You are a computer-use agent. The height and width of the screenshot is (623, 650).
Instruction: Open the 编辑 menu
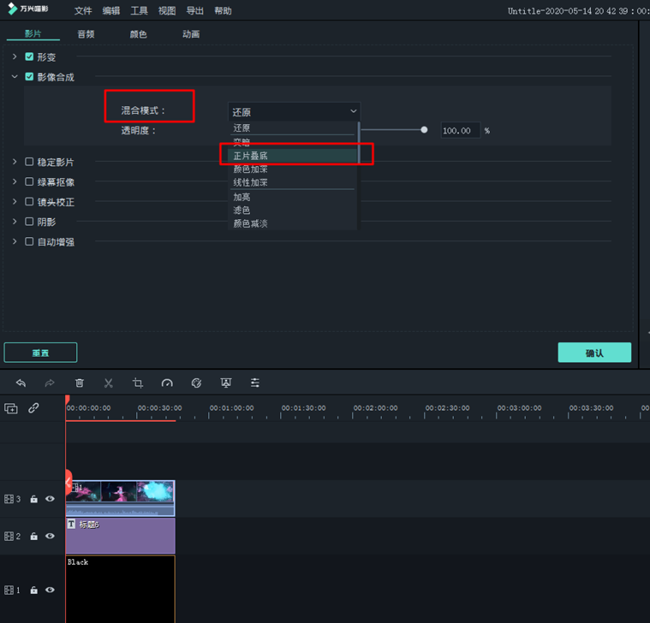click(x=111, y=11)
